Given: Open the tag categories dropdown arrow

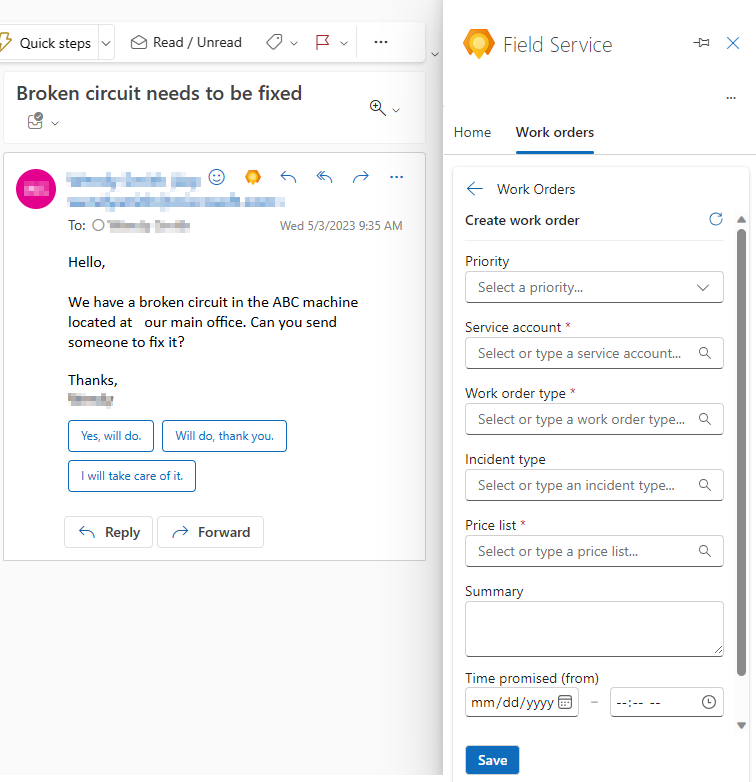Looking at the screenshot, I should coord(294,43).
